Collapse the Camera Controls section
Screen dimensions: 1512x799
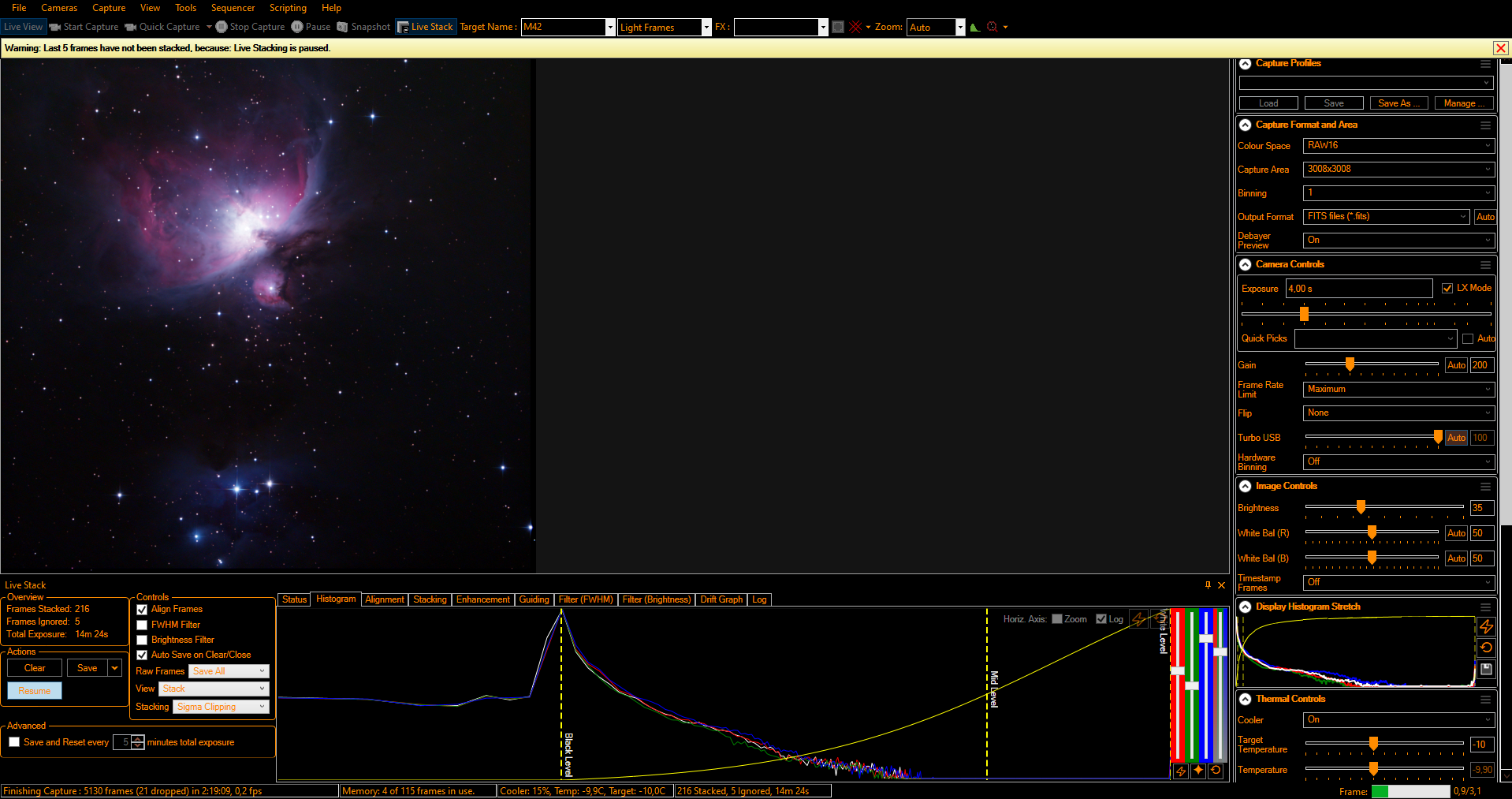click(x=1246, y=265)
